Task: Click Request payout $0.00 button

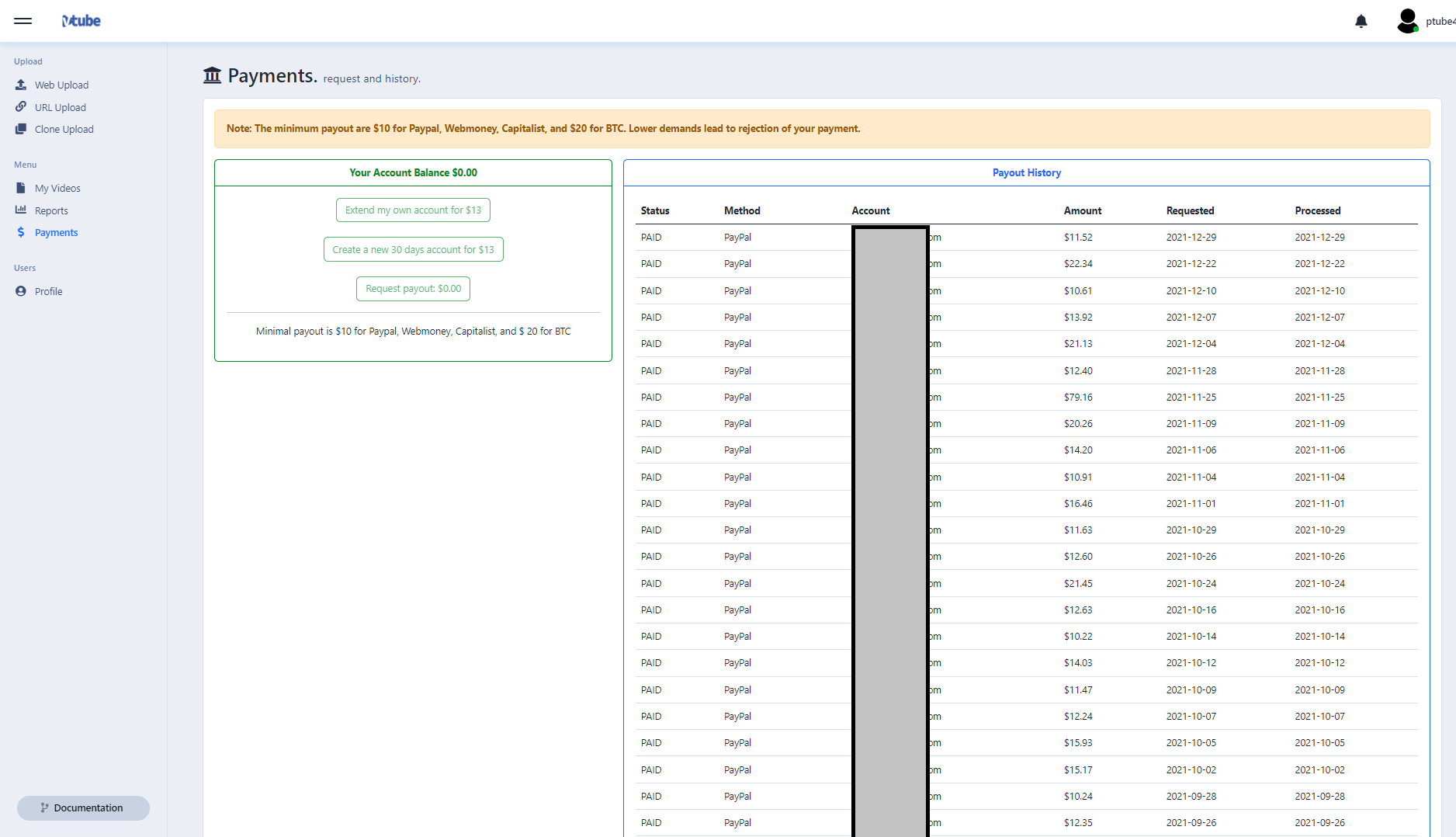Action: click(x=413, y=289)
